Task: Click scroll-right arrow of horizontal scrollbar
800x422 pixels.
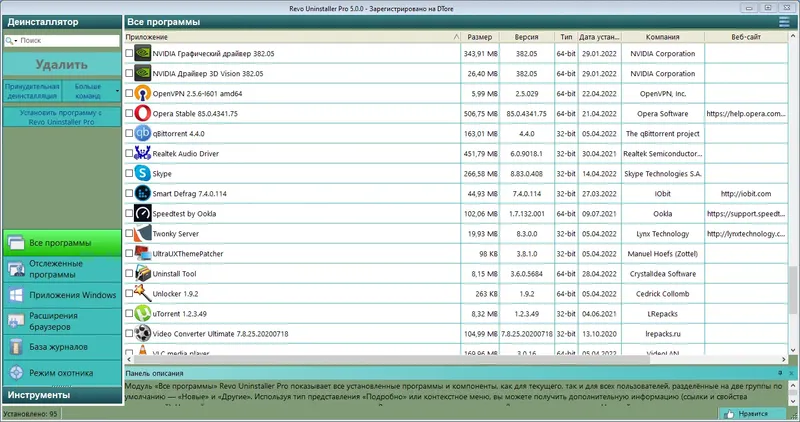Action: tap(784, 359)
